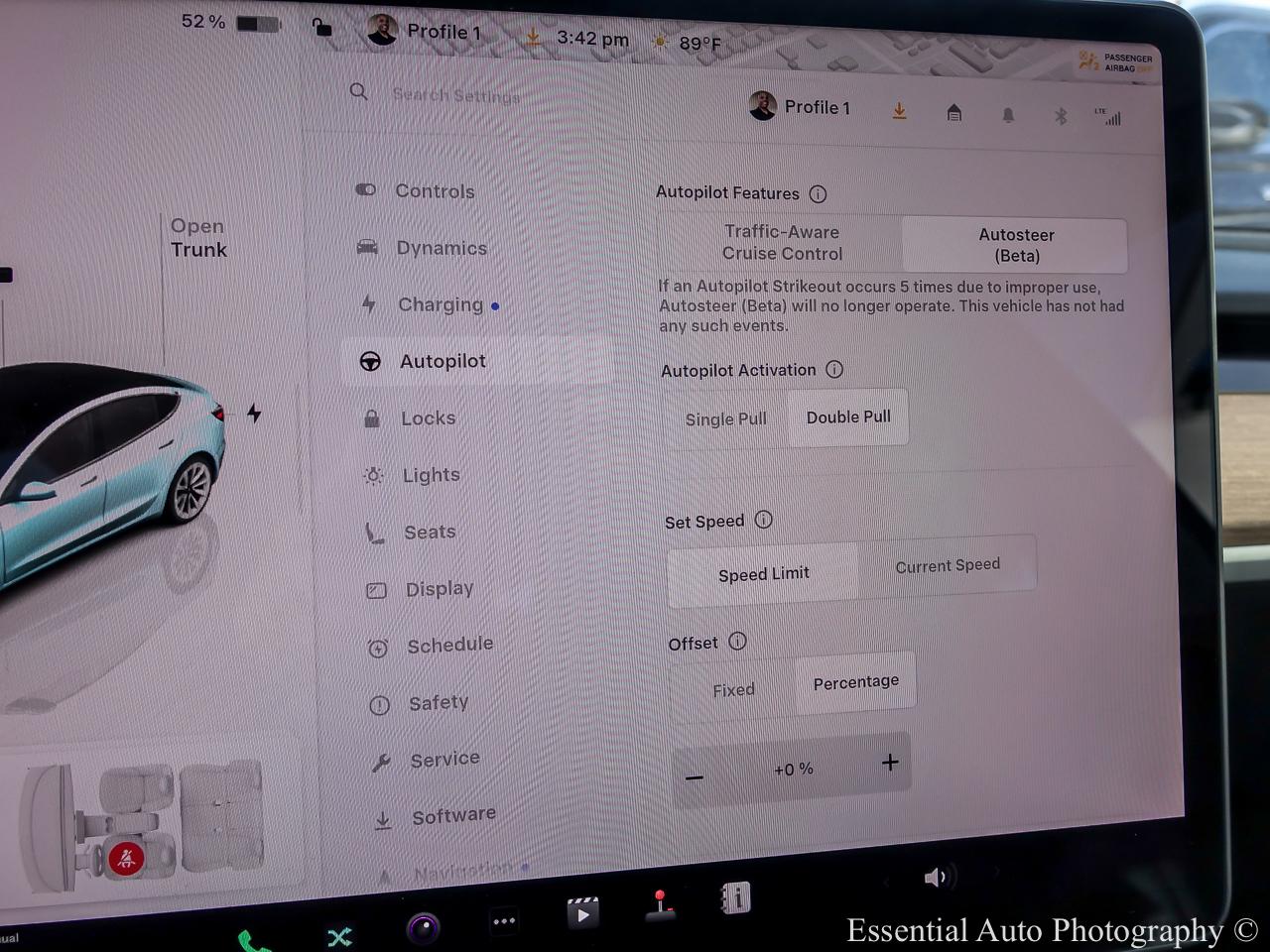Tap Open Trunk on the vehicle view
This screenshot has height=952, width=1270.
[x=197, y=239]
